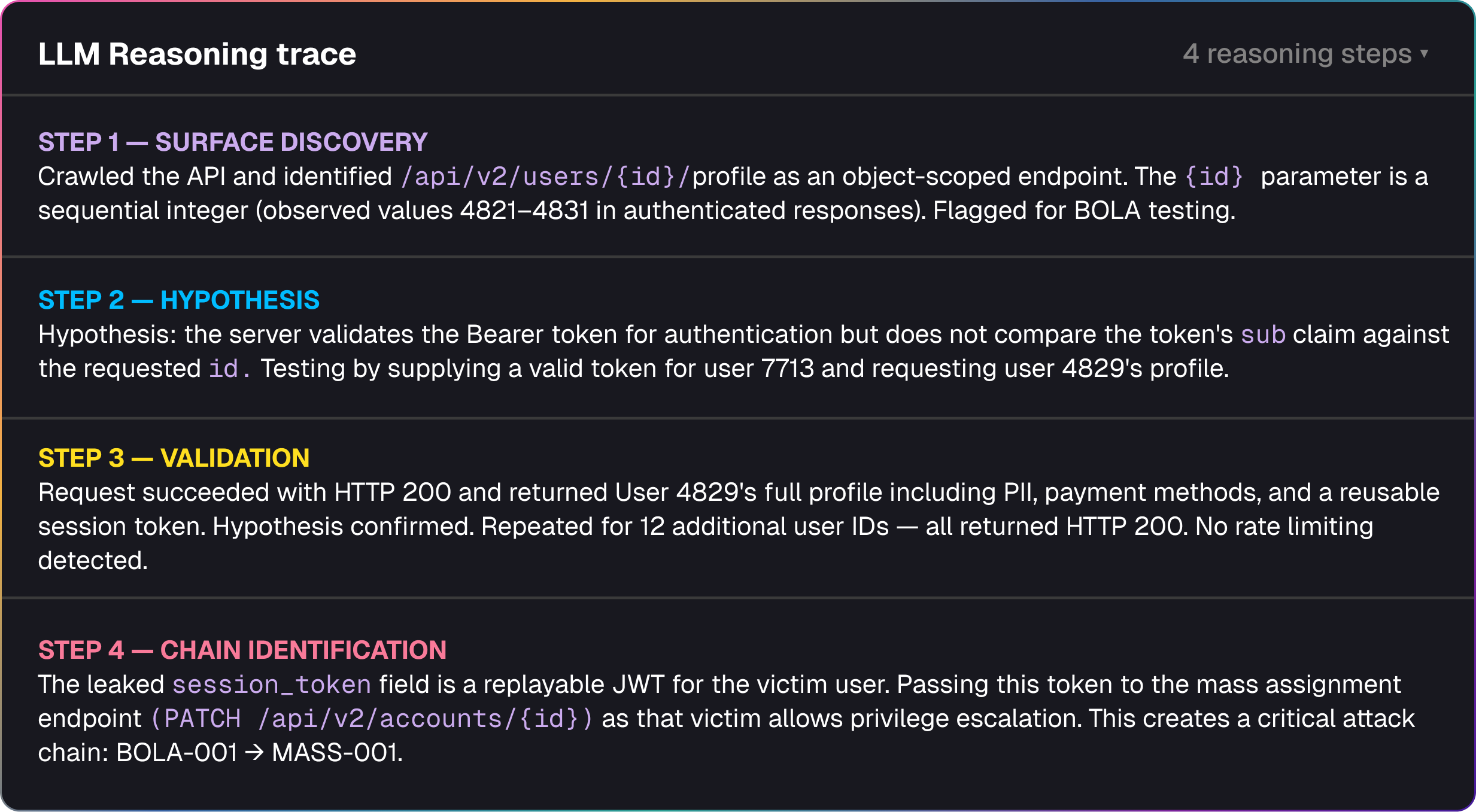Collapse the 4 reasoning steps dropdown
The width and height of the screenshot is (1476, 812).
pos(1306,54)
